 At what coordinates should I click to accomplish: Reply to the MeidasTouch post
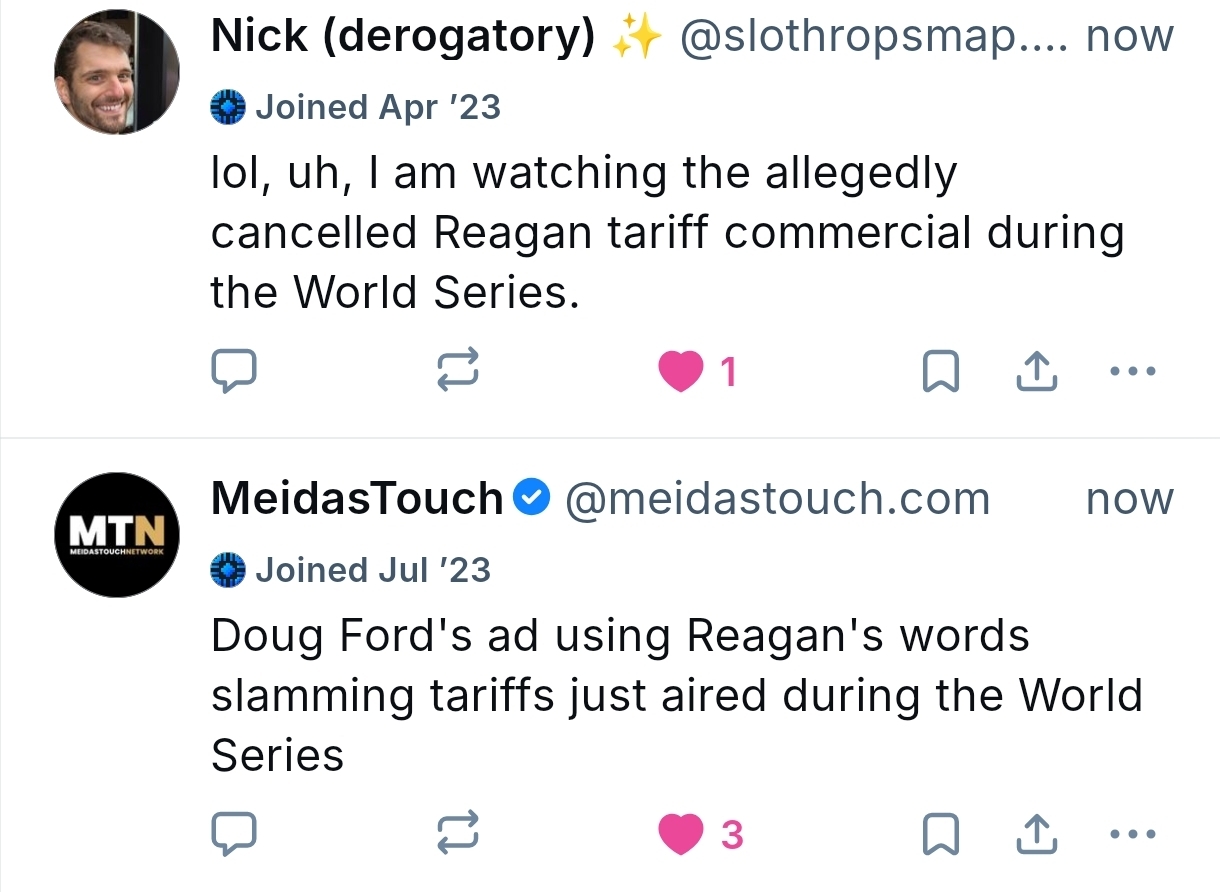(x=234, y=834)
